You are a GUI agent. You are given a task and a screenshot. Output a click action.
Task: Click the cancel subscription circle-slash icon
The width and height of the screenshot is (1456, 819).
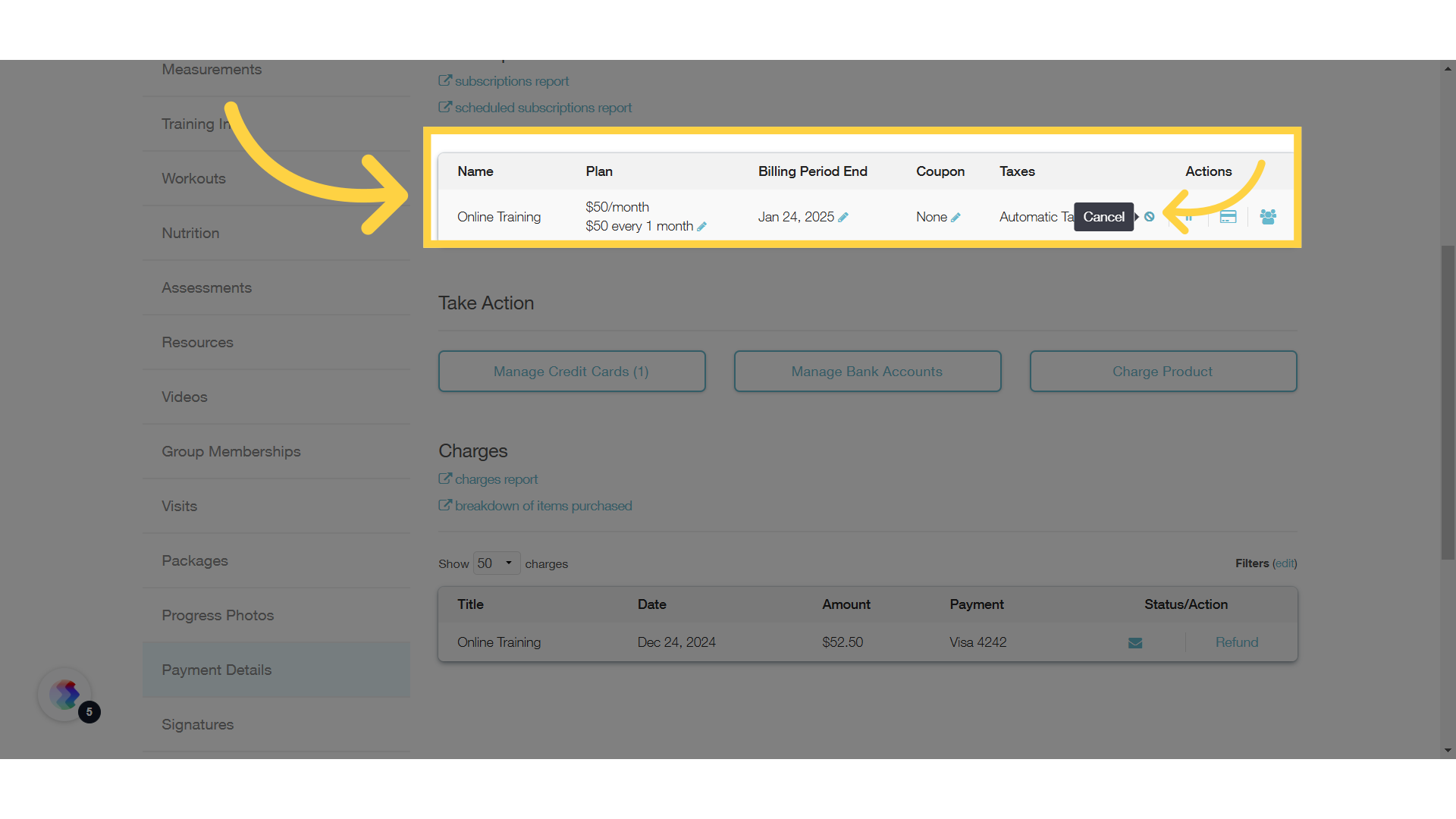click(x=1150, y=217)
